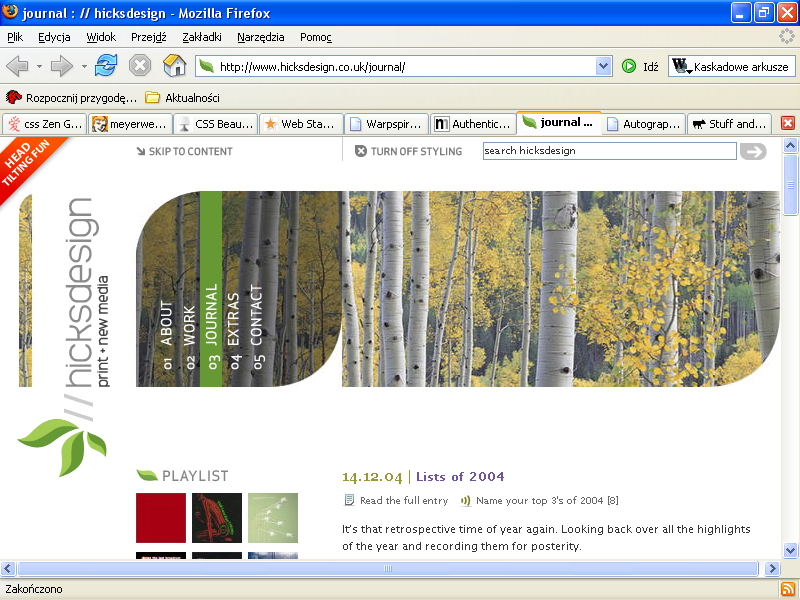Screen dimensions: 800x600
Task: Open the 01 About navigation item
Action: pos(166,335)
